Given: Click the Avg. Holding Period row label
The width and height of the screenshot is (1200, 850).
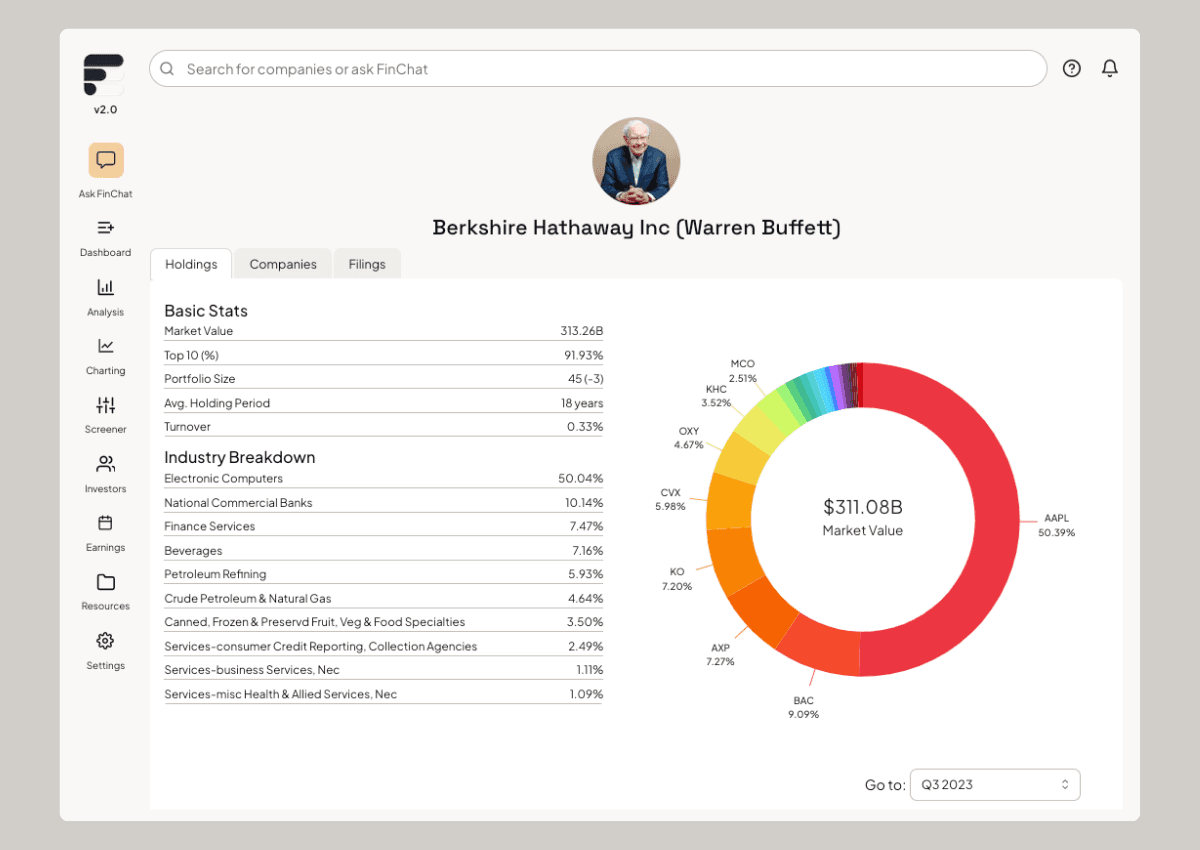Looking at the screenshot, I should (x=217, y=403).
